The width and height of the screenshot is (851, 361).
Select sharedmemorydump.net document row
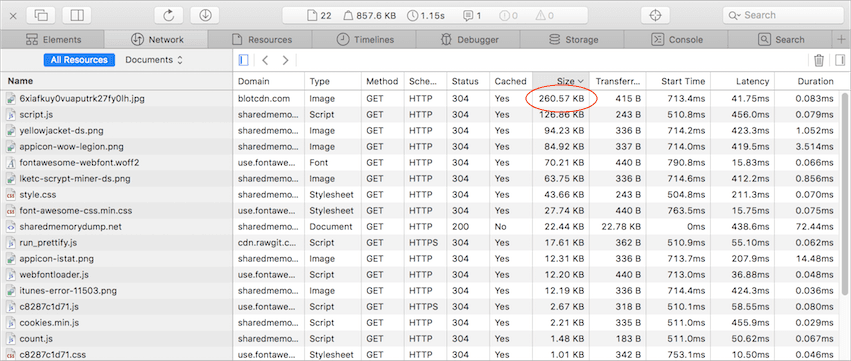(x=420, y=227)
